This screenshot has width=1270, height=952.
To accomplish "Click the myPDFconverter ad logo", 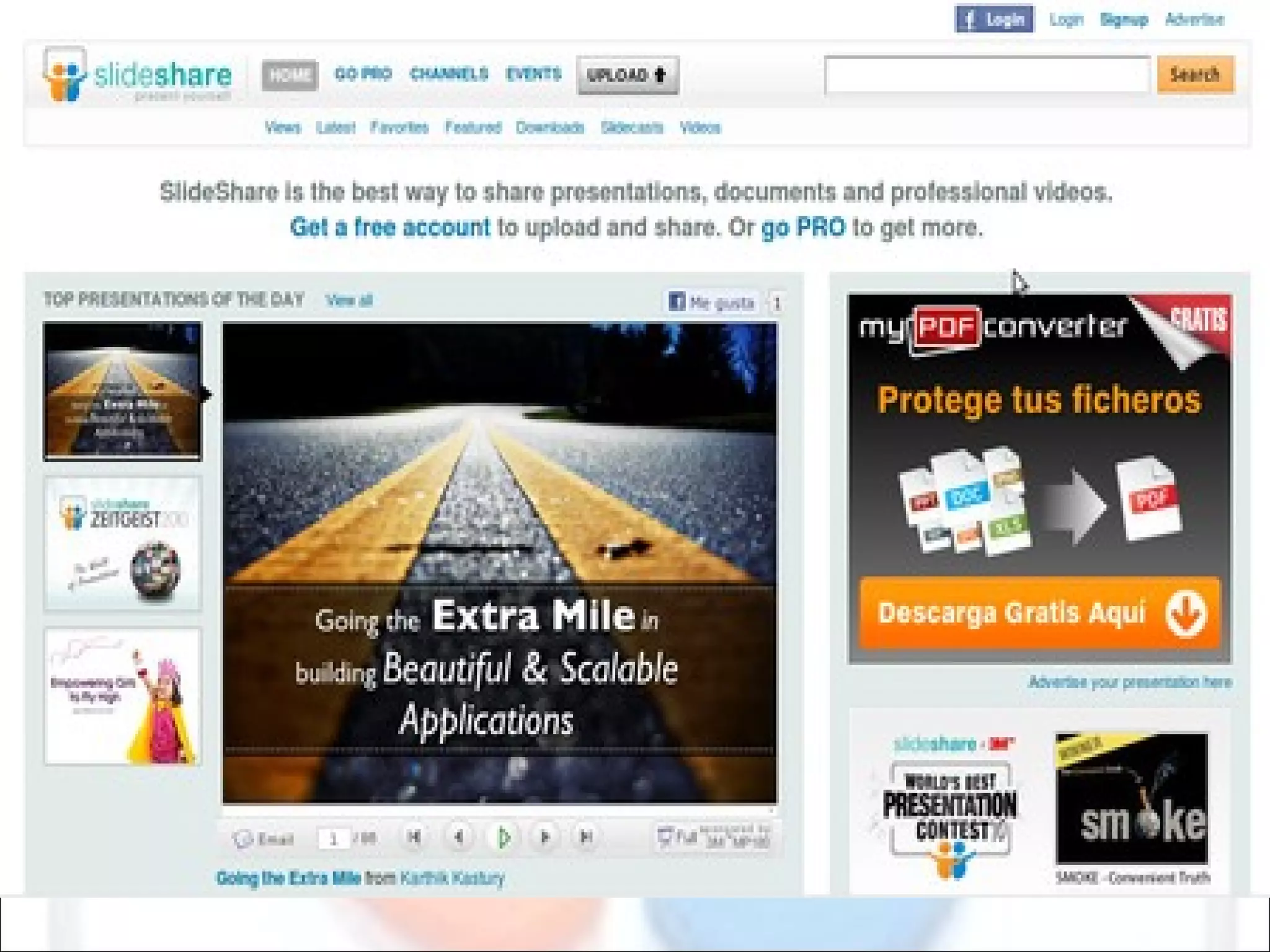I will 992,328.
